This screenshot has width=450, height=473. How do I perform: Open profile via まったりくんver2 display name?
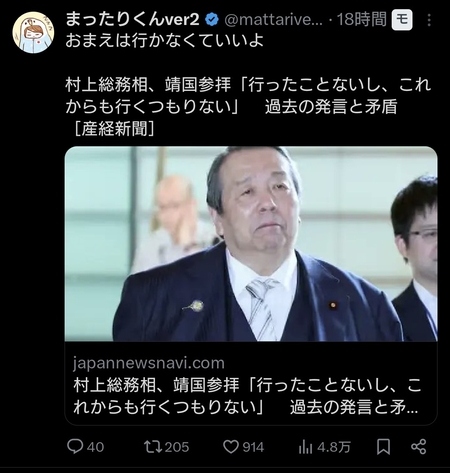pos(132,19)
